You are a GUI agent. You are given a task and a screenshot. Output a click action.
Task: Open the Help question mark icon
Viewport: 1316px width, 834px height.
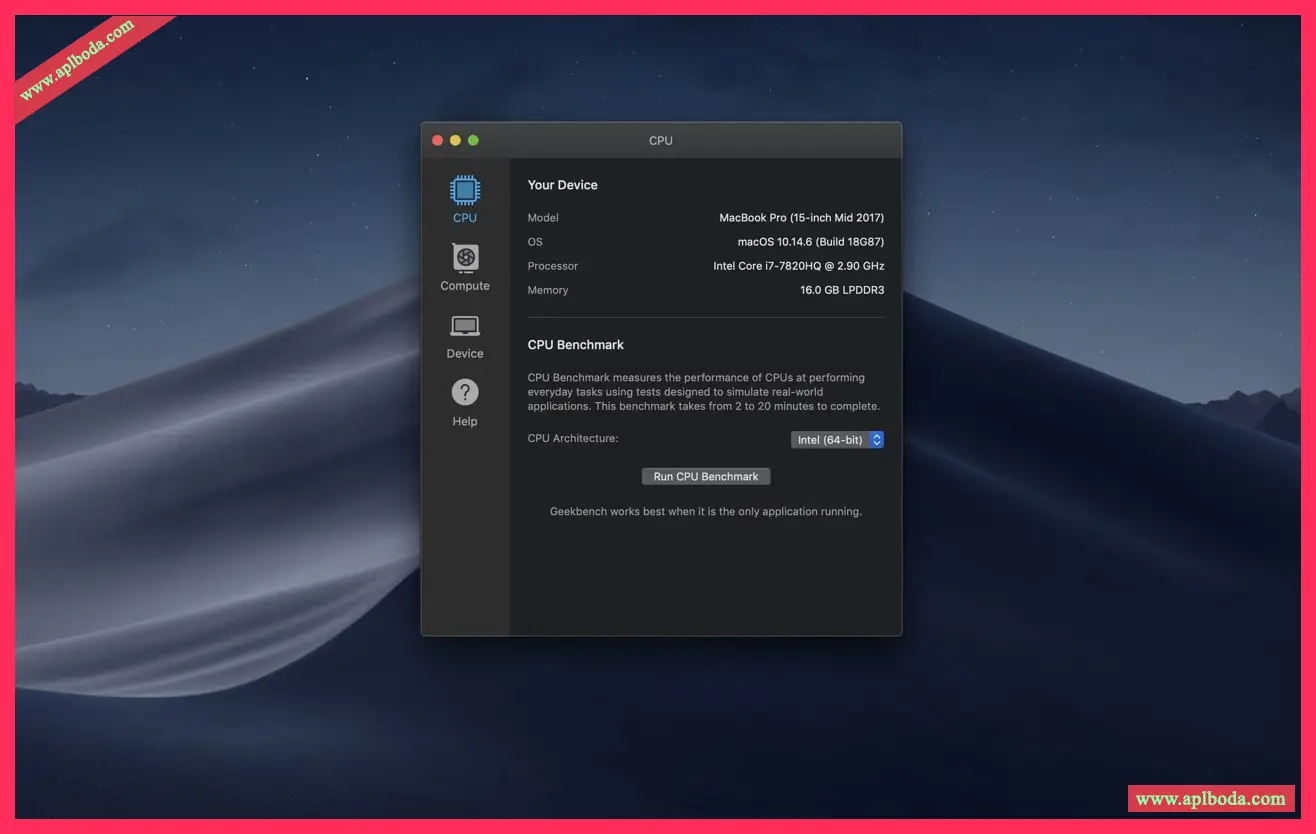pos(465,392)
